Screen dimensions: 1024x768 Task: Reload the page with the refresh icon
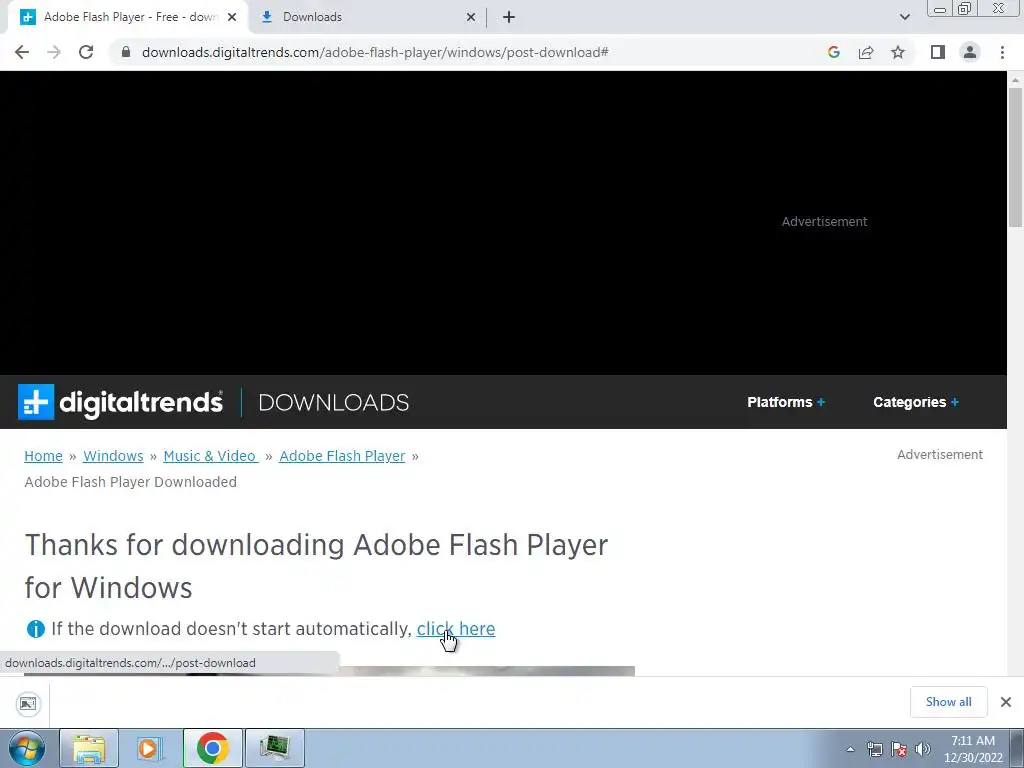(86, 52)
